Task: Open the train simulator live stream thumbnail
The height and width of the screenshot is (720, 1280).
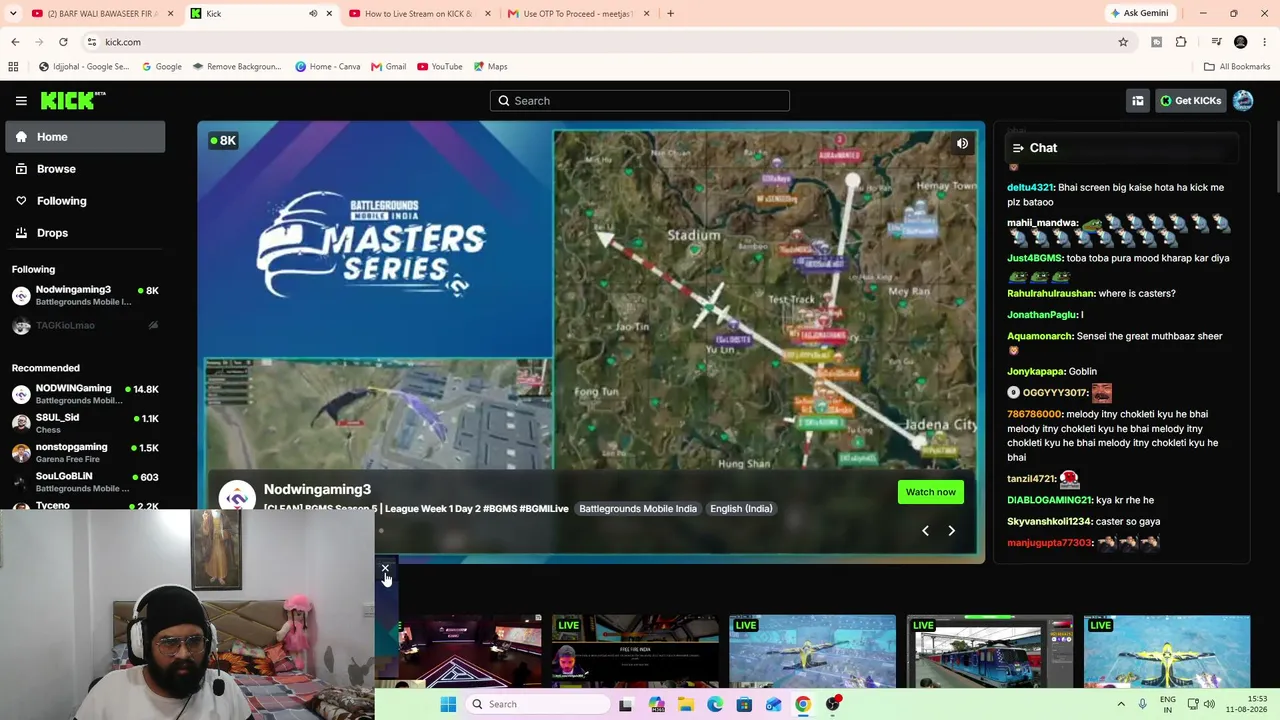Action: coord(990,652)
